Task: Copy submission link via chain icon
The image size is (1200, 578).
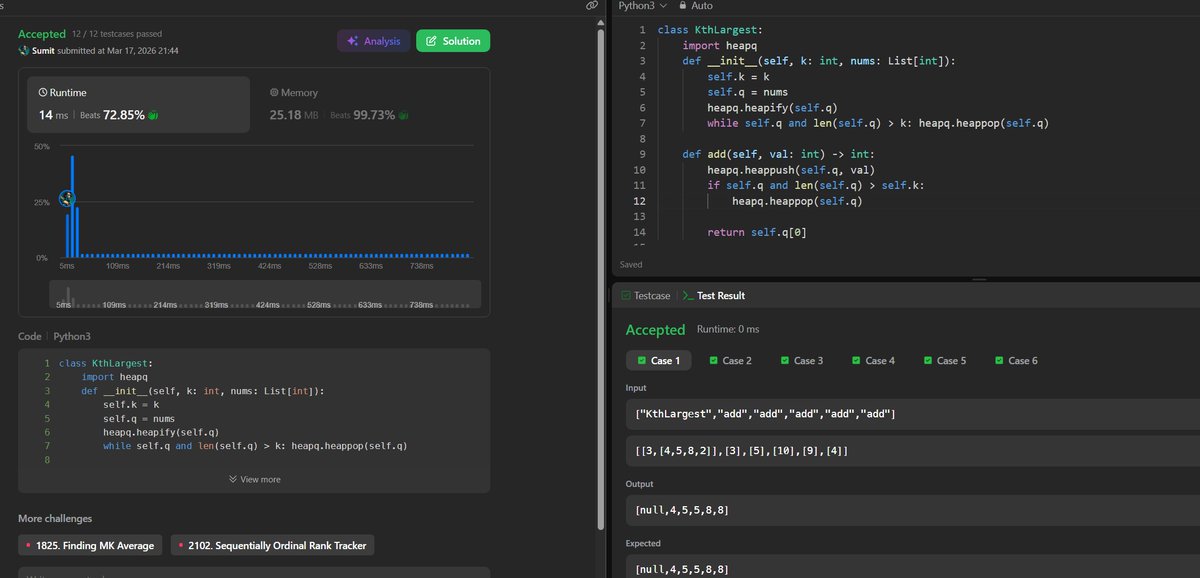Action: pos(592,6)
